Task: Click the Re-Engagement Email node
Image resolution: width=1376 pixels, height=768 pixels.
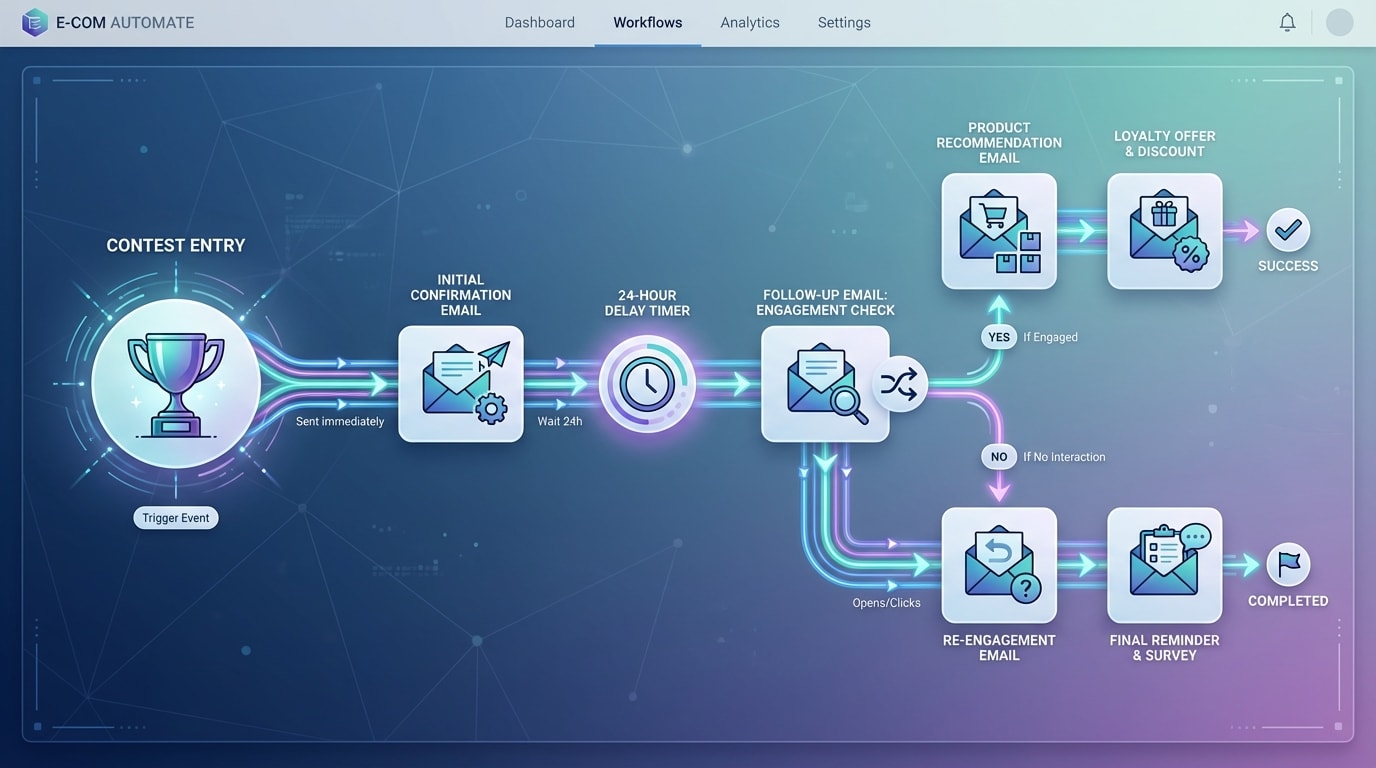Action: 998,565
